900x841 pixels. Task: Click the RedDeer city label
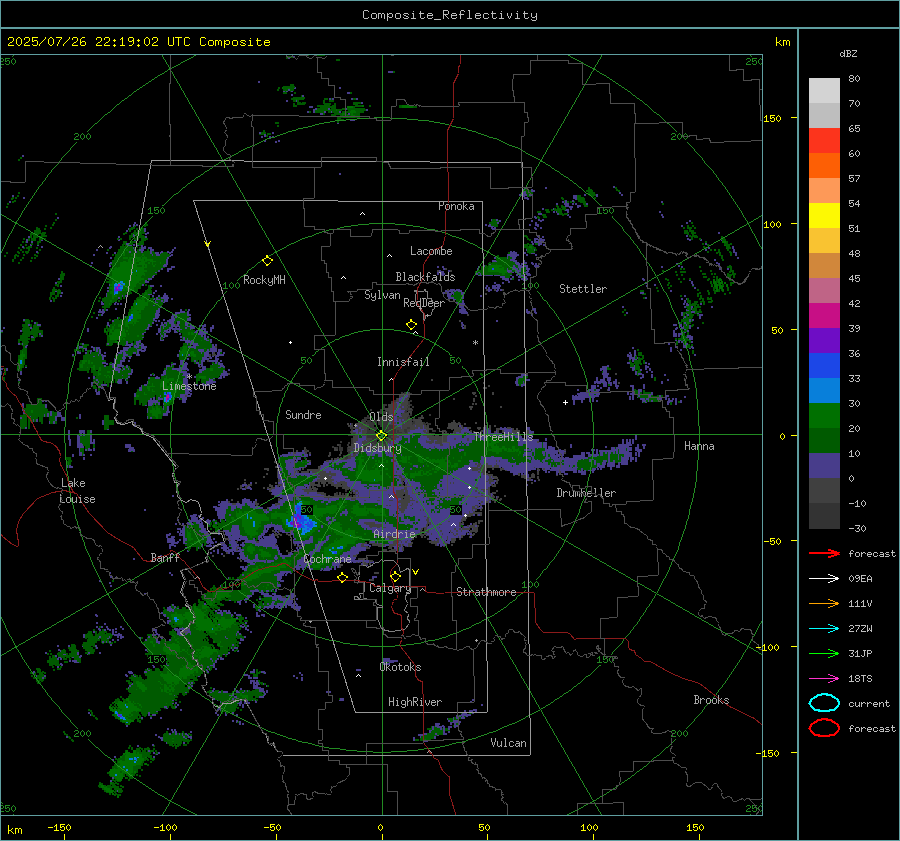click(x=424, y=303)
